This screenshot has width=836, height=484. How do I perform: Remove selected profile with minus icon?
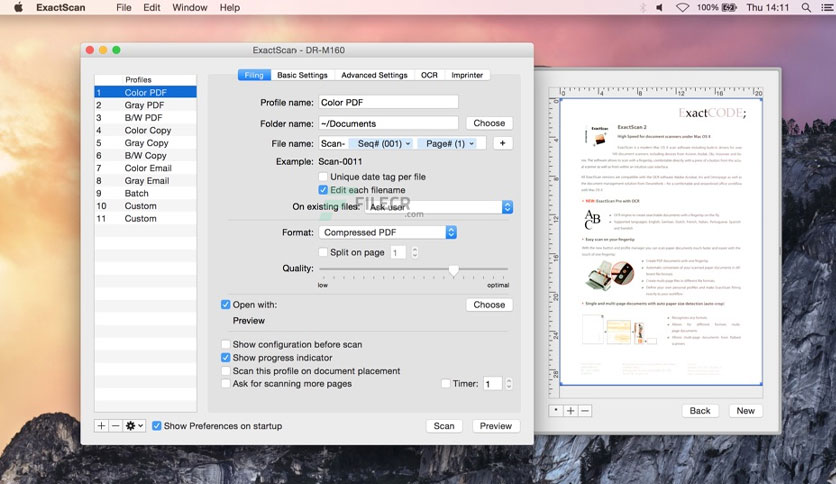click(x=115, y=426)
